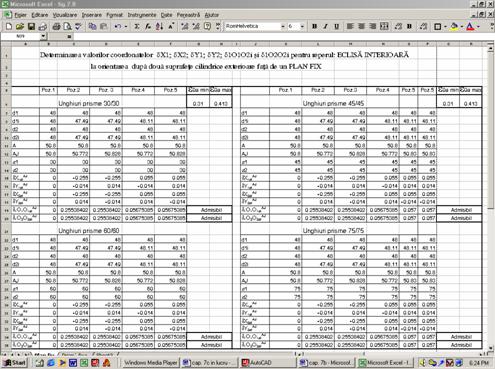The height and width of the screenshot is (369, 495).
Task: Click the New workbook icon
Action: click(x=9, y=26)
